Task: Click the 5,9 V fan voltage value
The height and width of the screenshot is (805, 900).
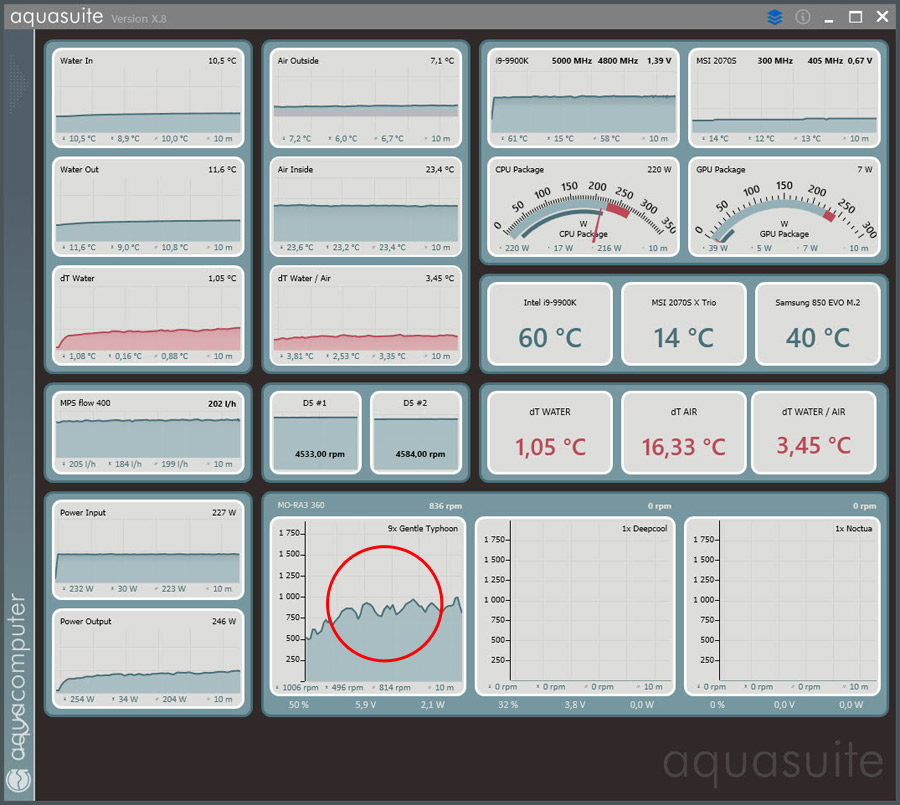Action: [x=366, y=705]
